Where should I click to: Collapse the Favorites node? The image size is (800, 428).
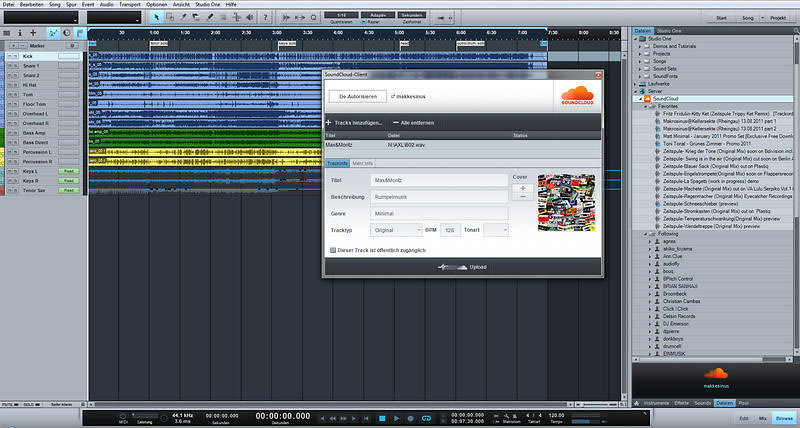coord(645,106)
